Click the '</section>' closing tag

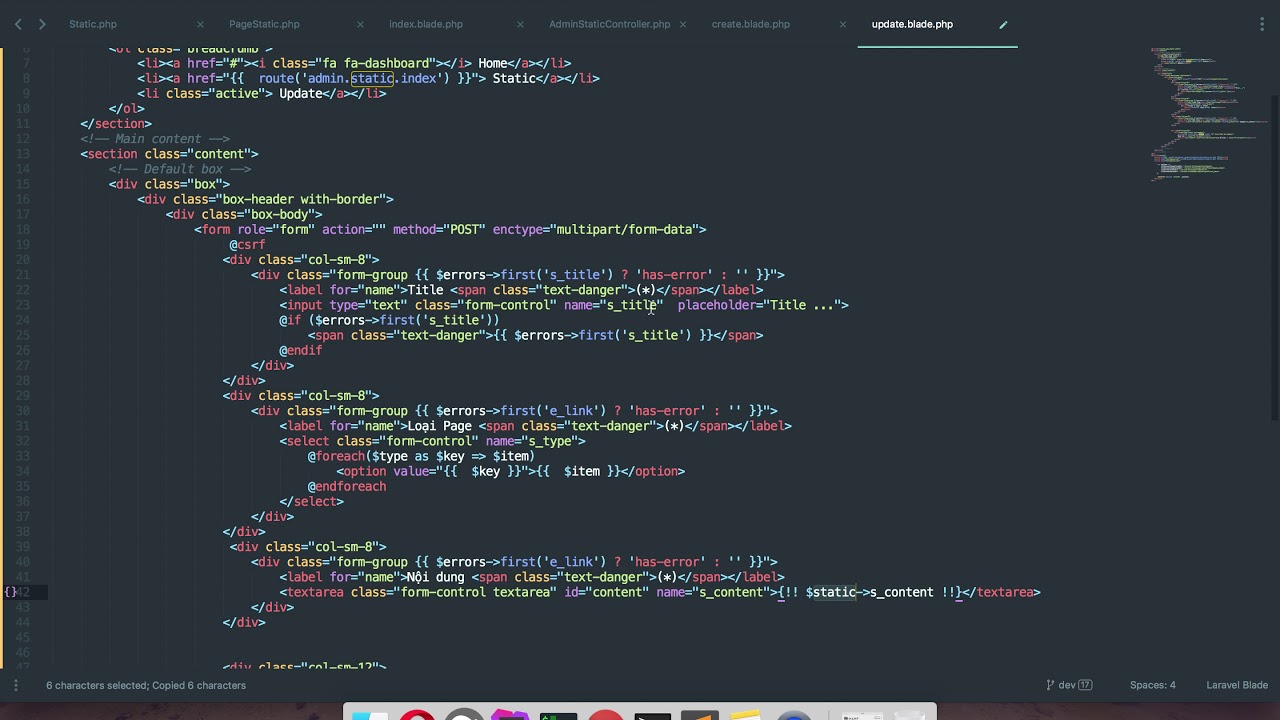click(x=116, y=124)
